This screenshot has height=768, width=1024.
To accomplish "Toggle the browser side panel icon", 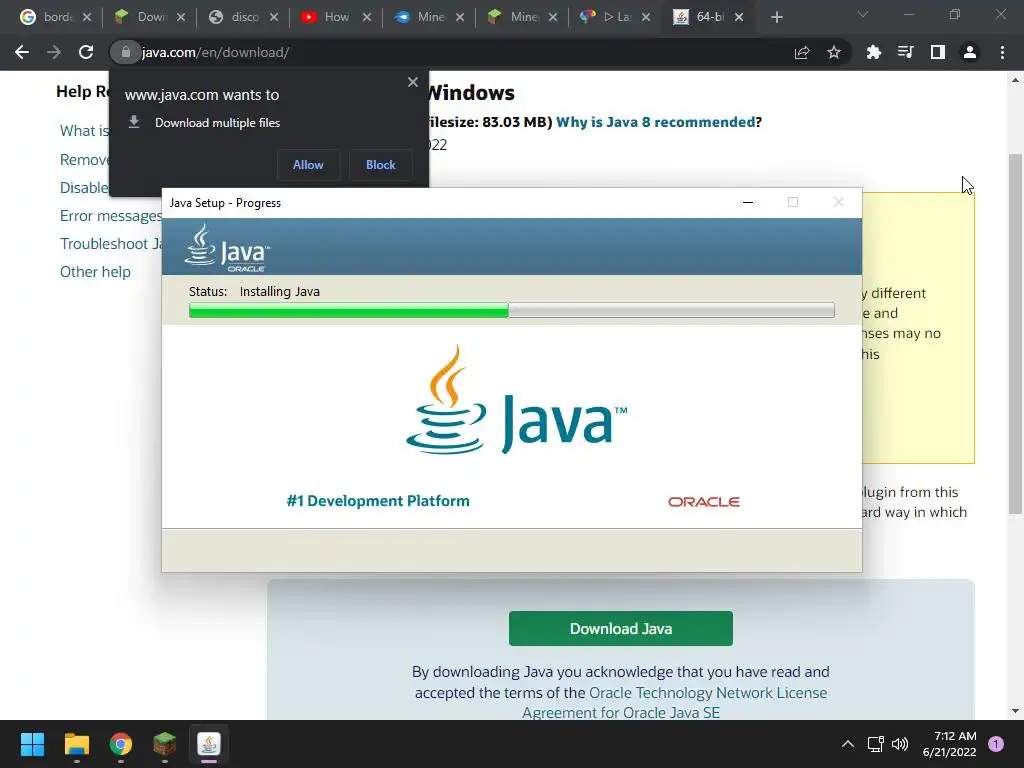I will 938,52.
